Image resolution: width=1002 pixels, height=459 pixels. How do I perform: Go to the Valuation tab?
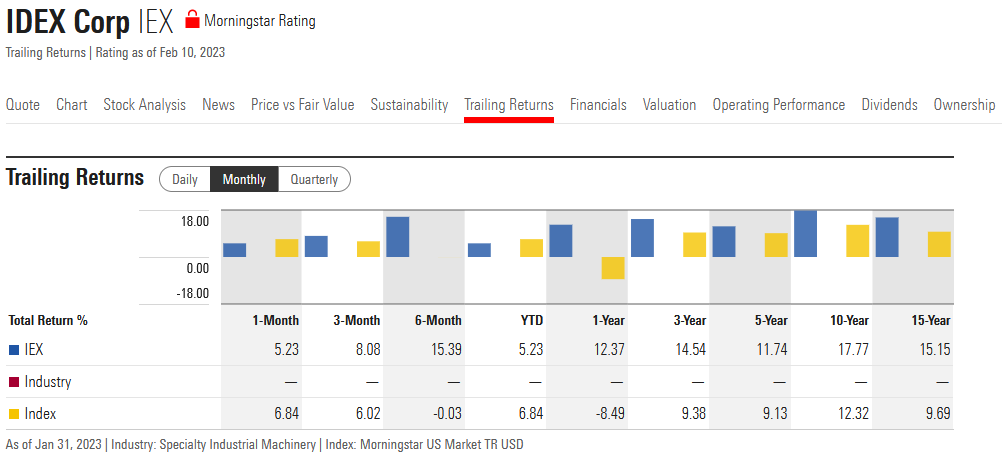(669, 105)
